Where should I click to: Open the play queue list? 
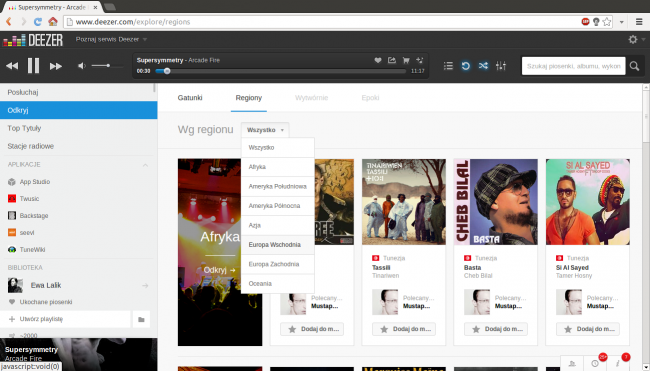click(448, 66)
